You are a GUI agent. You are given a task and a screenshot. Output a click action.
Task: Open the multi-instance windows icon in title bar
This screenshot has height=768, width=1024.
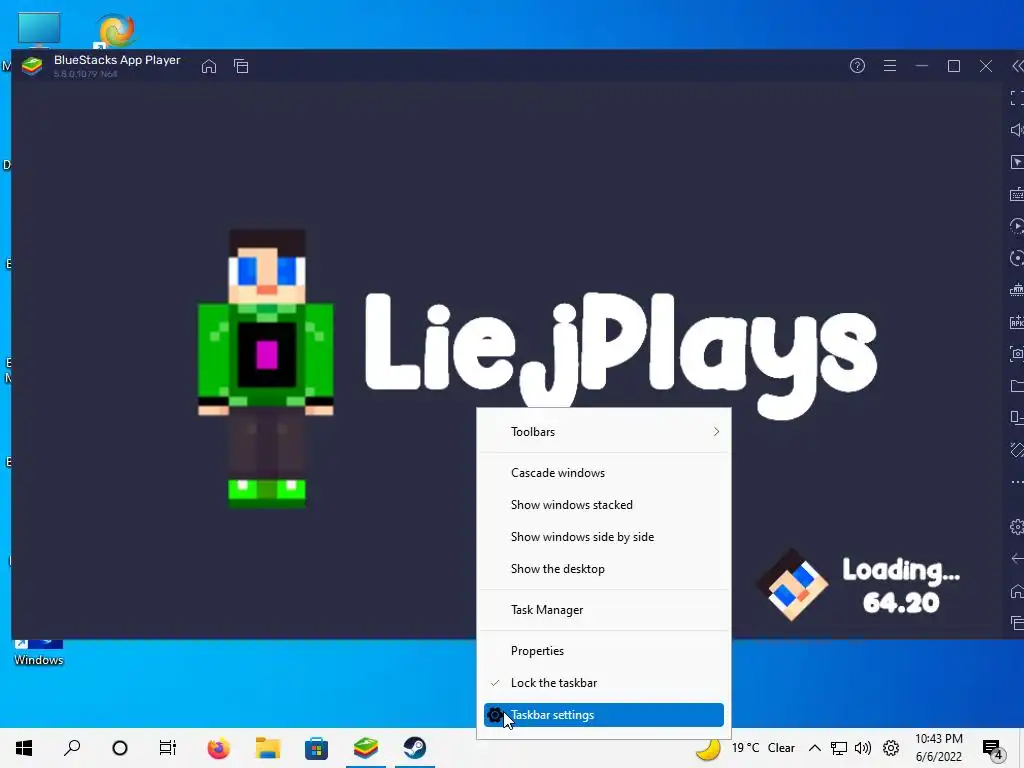coord(241,66)
